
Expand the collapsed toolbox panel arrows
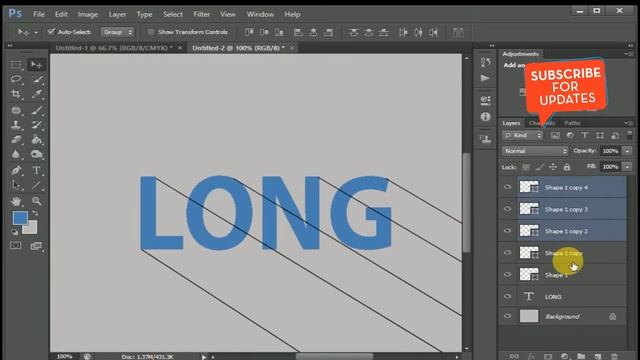point(10,46)
